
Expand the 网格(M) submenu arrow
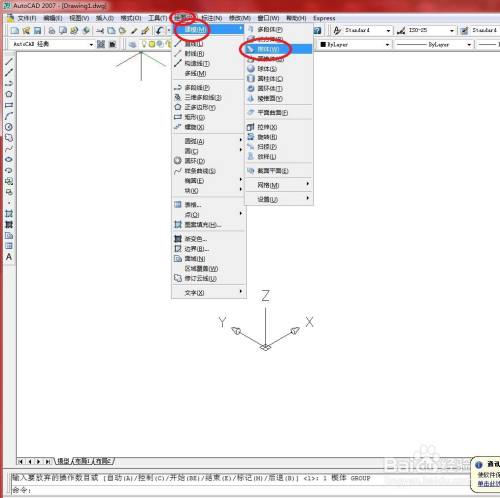[308, 184]
